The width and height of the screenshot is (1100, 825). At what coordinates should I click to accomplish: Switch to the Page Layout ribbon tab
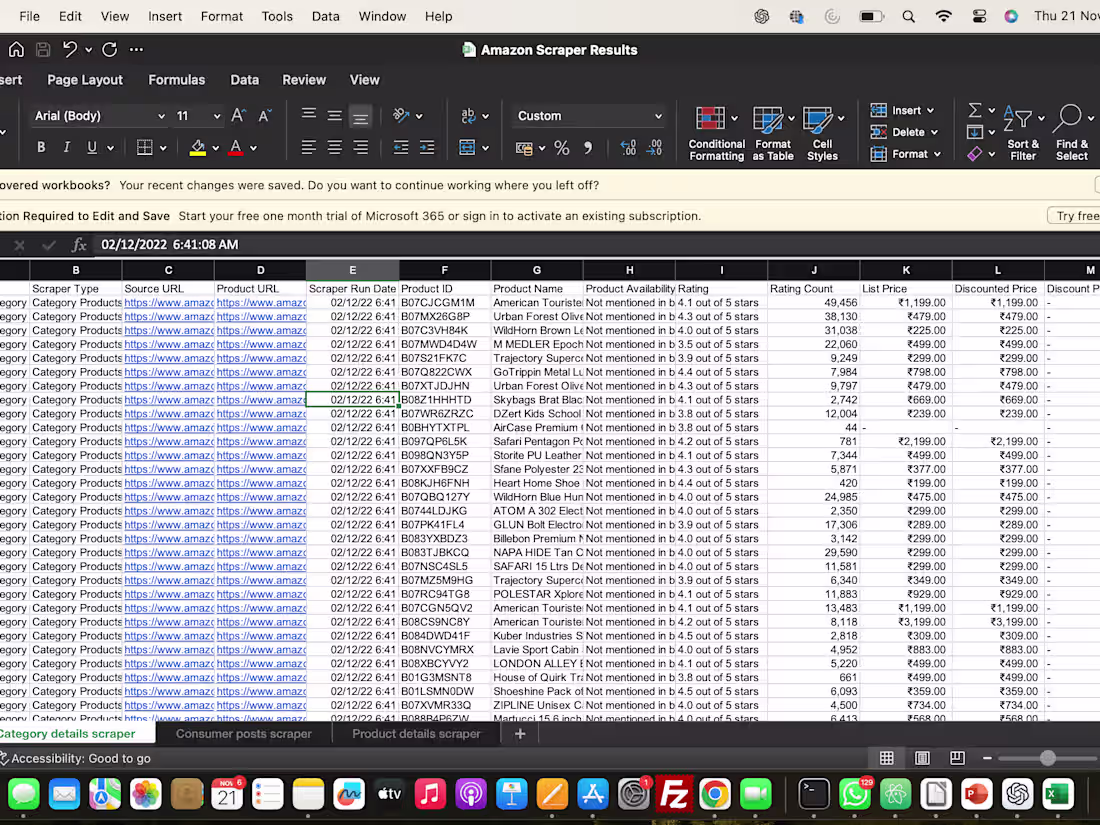(x=84, y=80)
